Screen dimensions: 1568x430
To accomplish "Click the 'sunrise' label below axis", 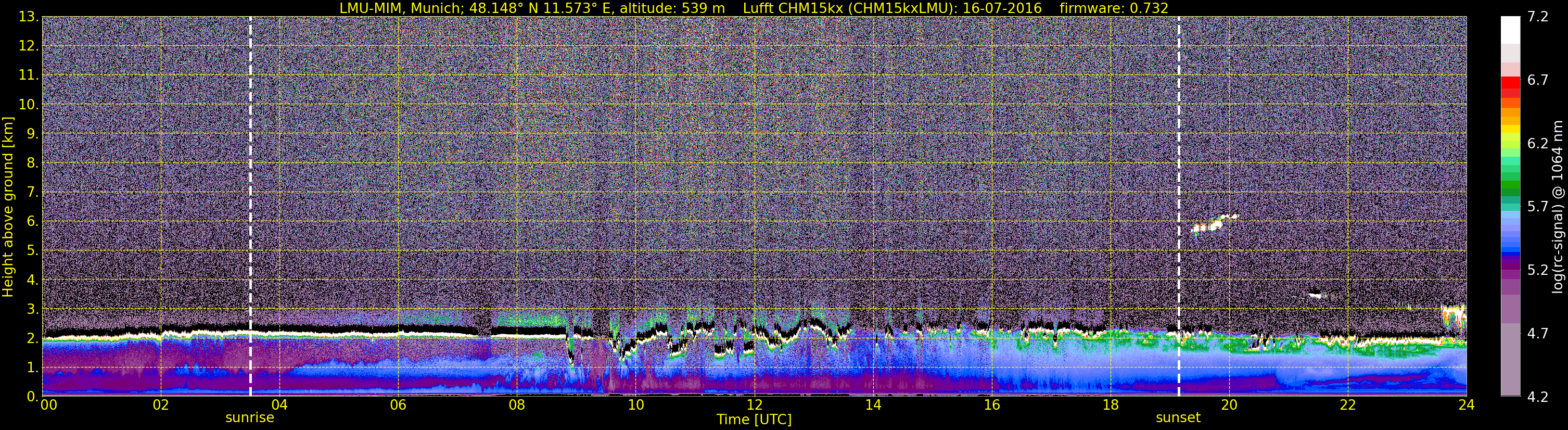I will (x=250, y=418).
